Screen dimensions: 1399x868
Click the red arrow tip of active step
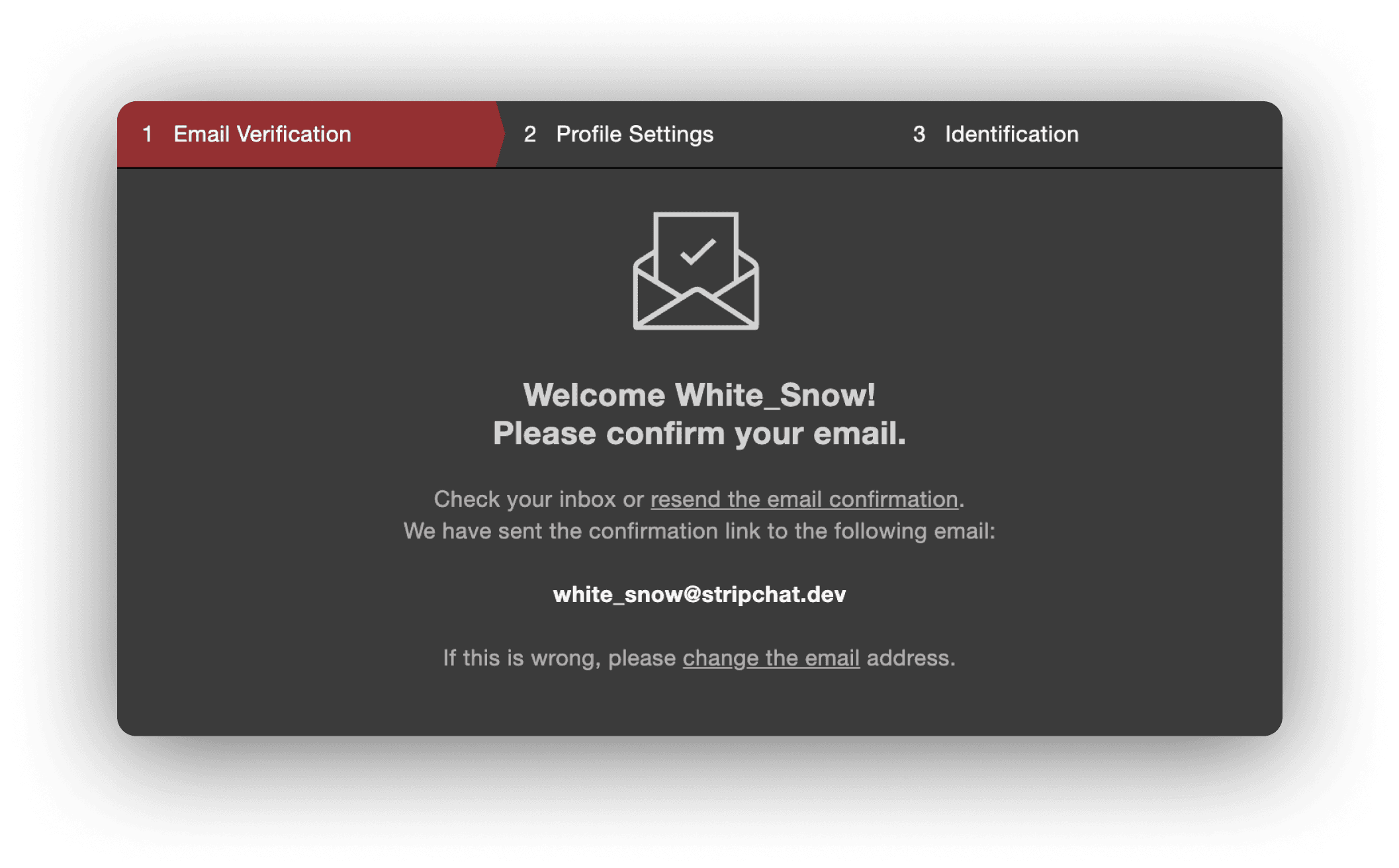(500, 134)
